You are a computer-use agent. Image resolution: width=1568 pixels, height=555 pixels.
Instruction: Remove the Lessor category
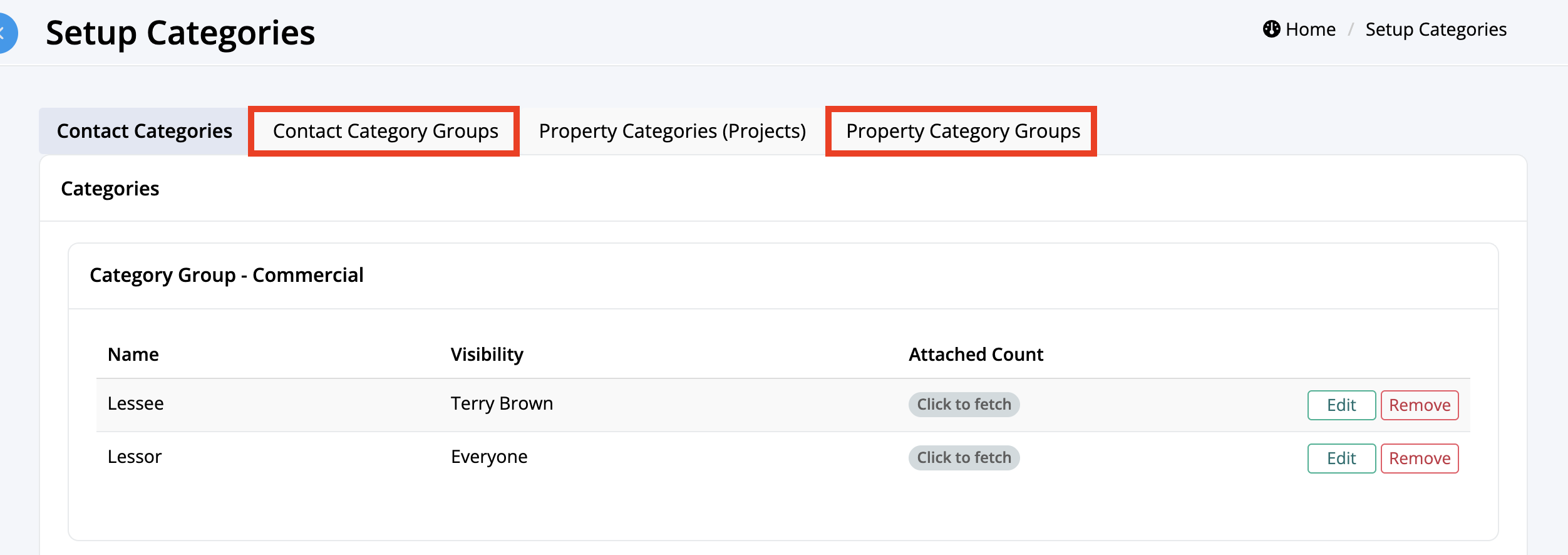pos(1419,459)
